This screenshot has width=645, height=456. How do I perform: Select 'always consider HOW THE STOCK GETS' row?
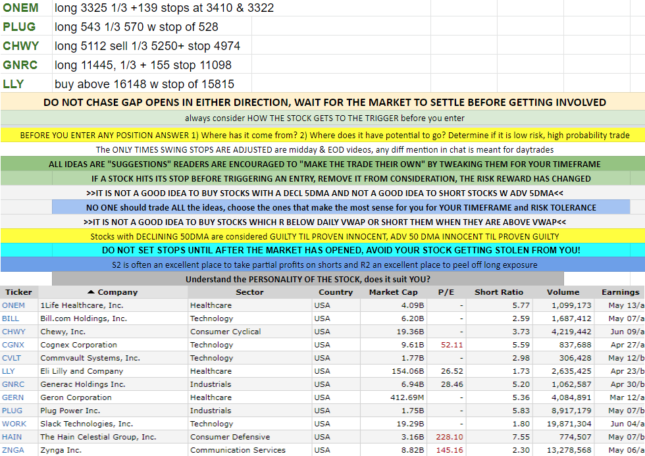pyautogui.click(x=322, y=118)
